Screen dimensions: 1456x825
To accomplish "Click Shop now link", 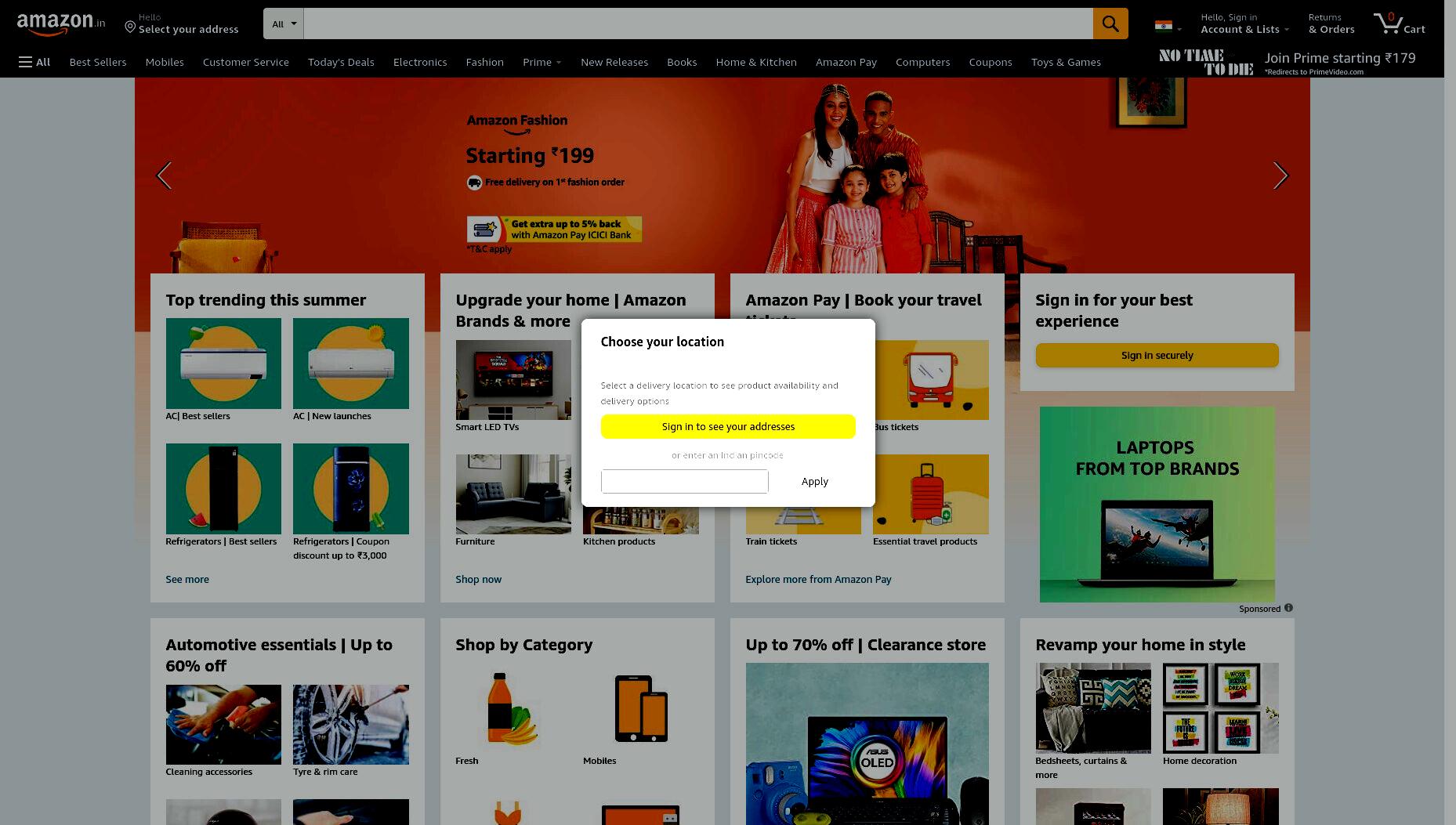I will (x=479, y=579).
